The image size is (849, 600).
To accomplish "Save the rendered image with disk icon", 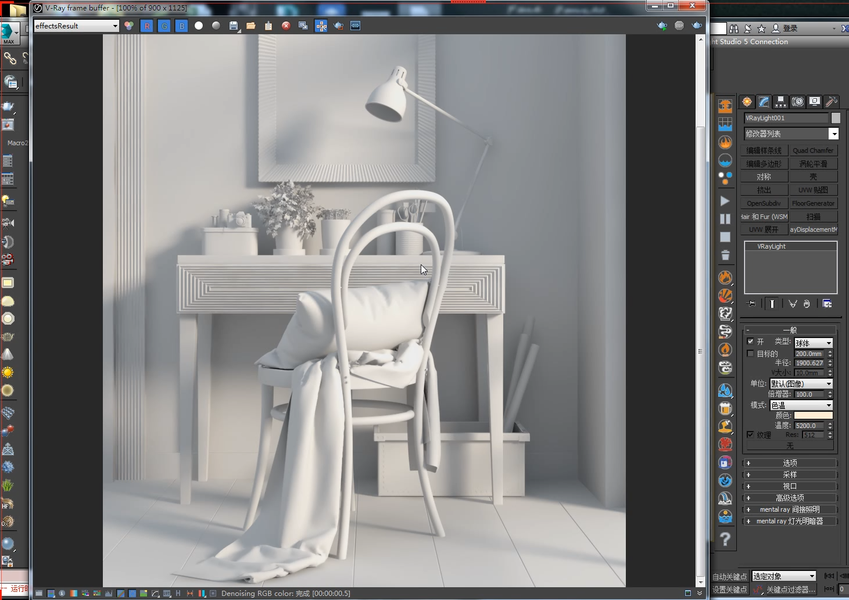I will tap(233, 25).
